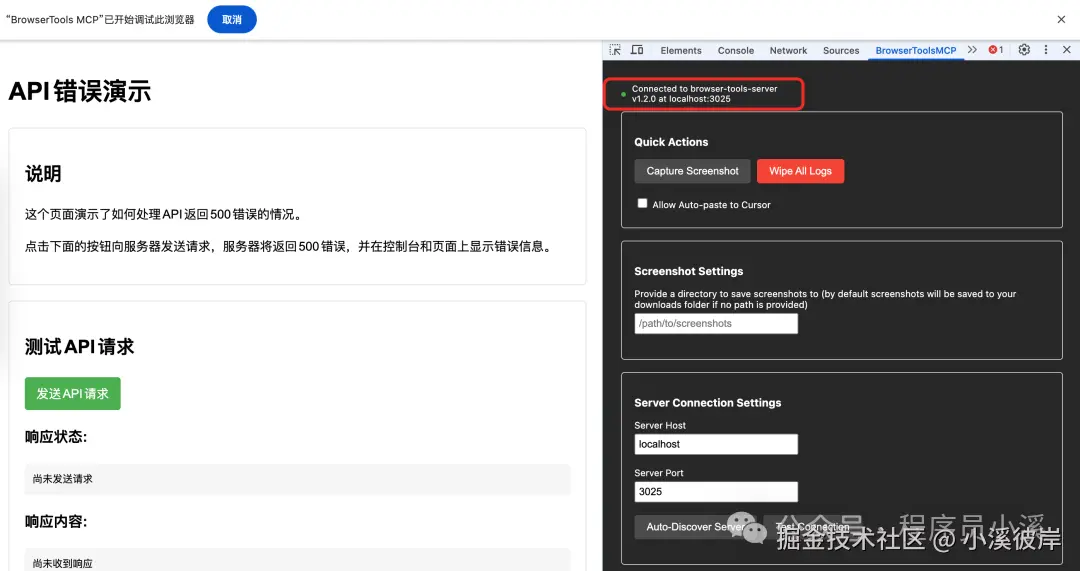Click the '响应内容:' label
Screen dimensions: 1080x571
point(56,521)
